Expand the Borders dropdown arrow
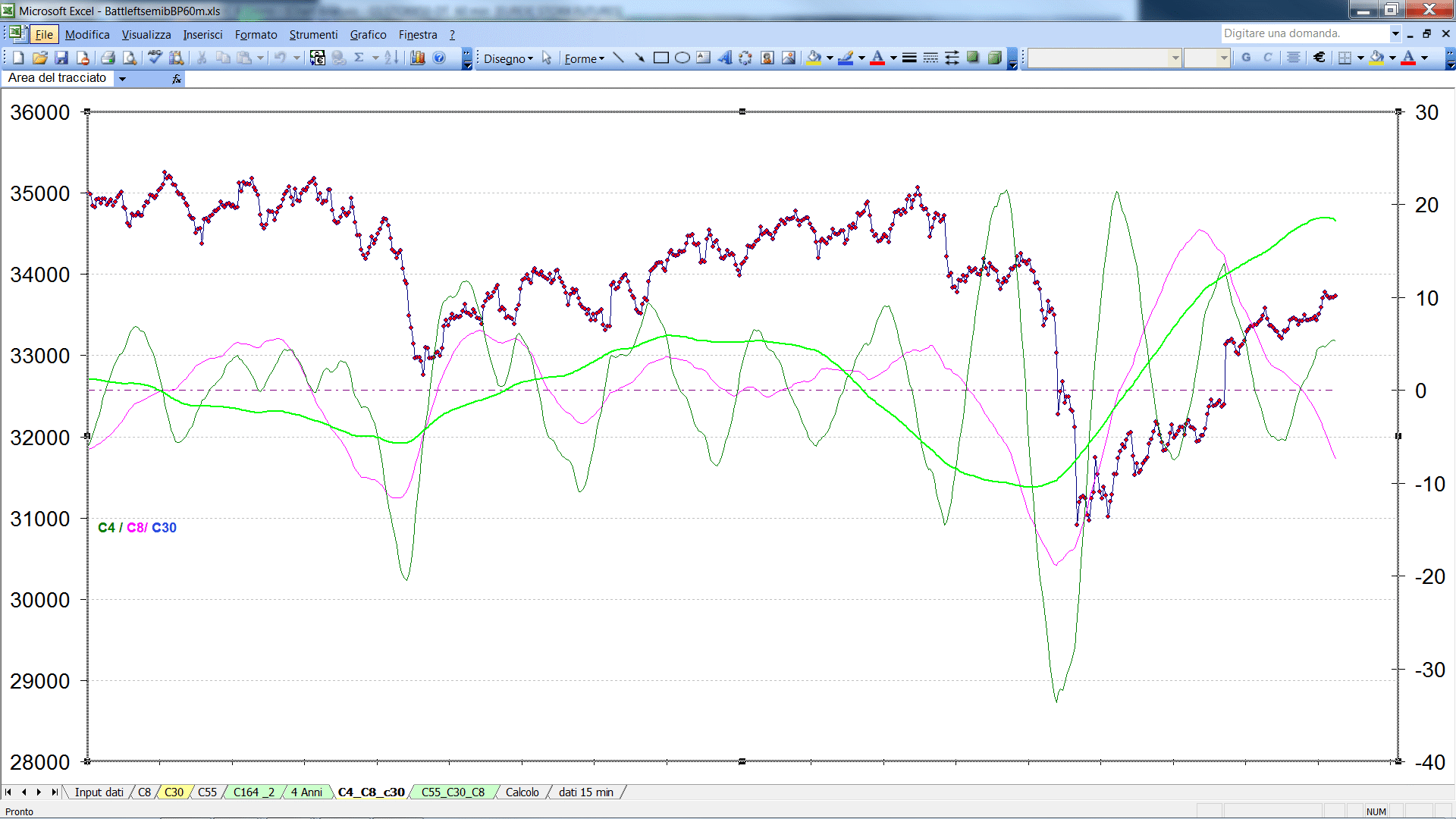Screen dimensions: 1456x819 tap(1360, 58)
